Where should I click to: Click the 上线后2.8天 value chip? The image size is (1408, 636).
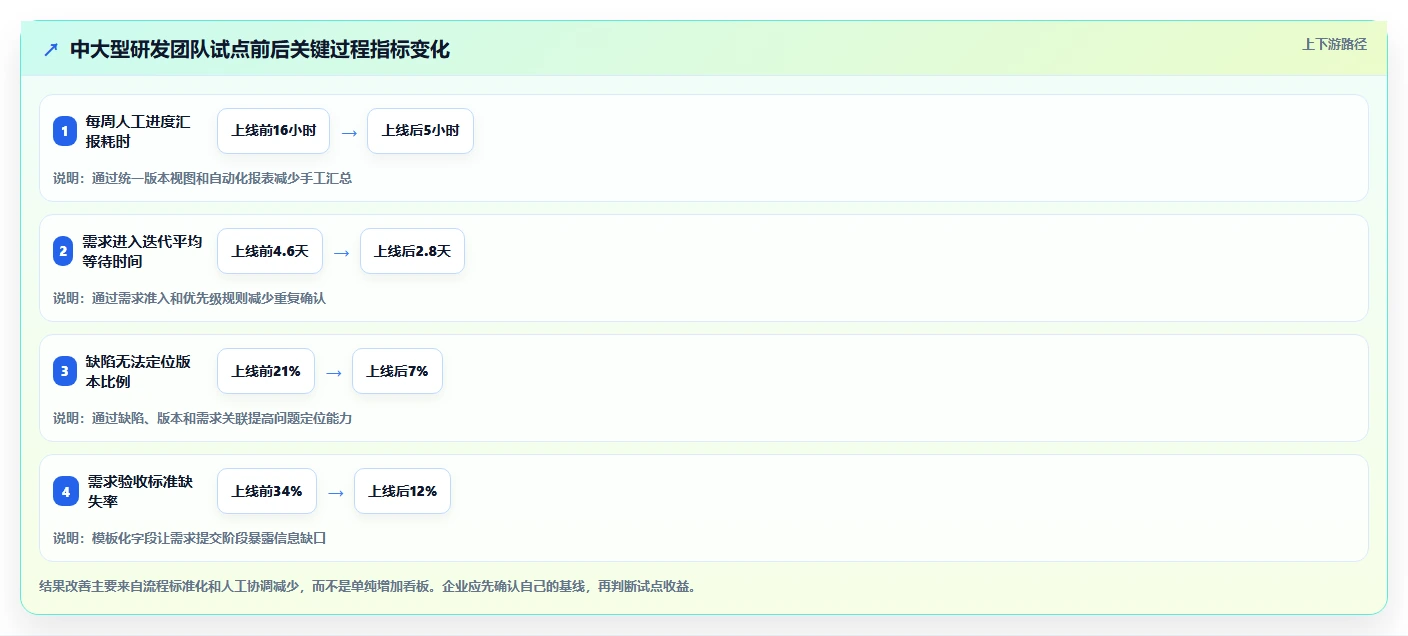pyautogui.click(x=412, y=251)
